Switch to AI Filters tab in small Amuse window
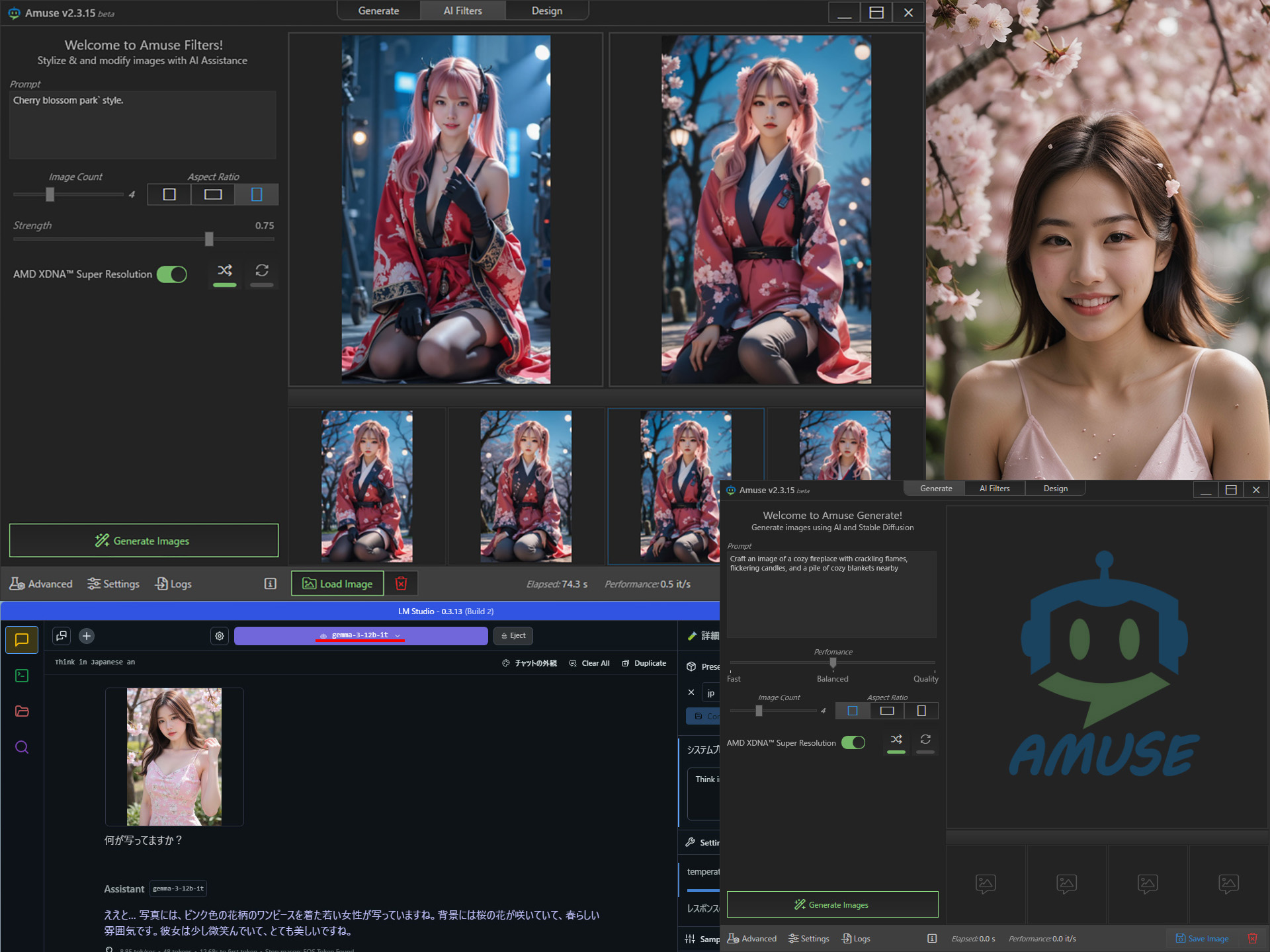The width and height of the screenshot is (1270, 952). [994, 489]
